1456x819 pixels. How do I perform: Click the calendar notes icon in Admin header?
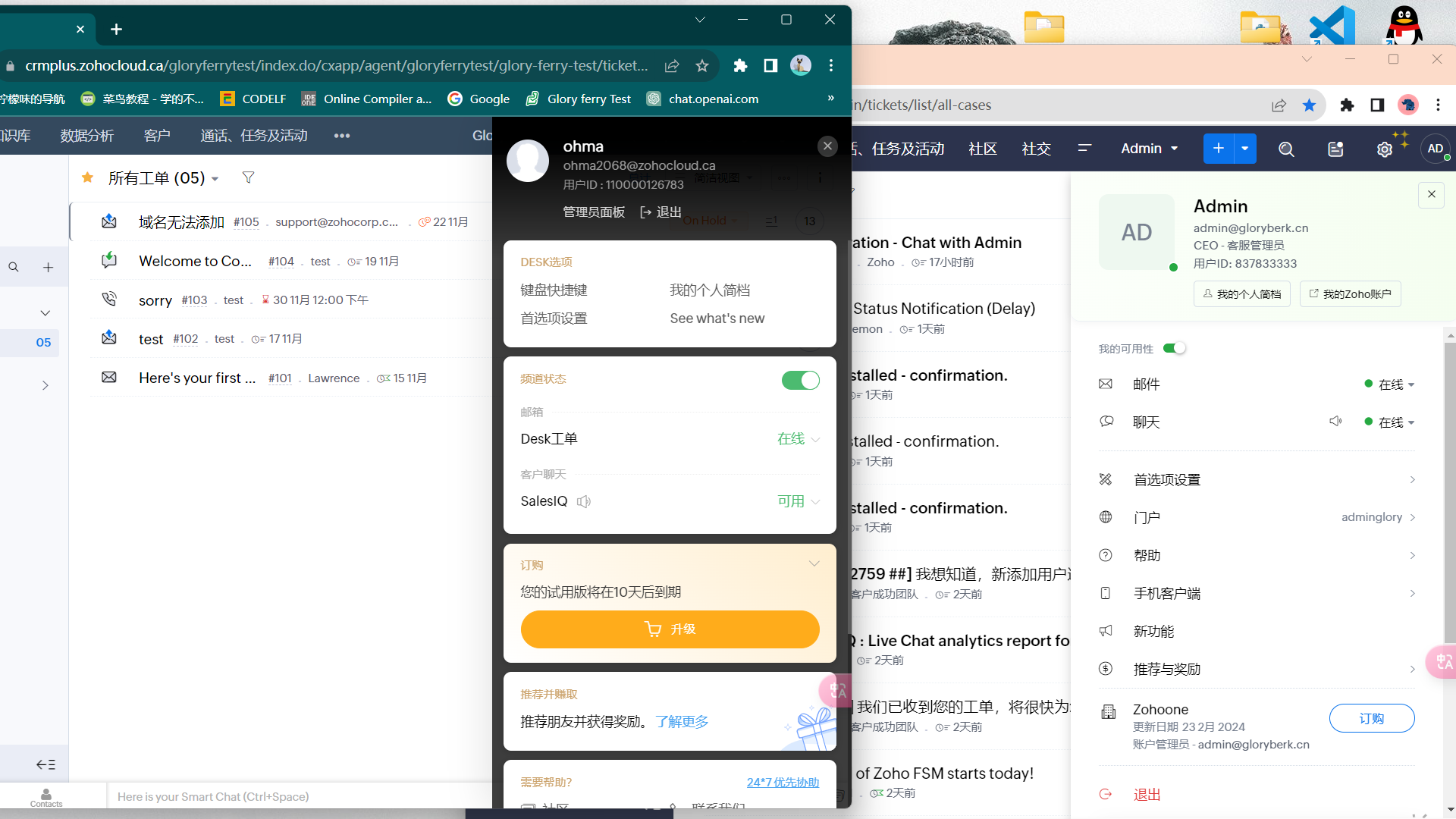(1335, 149)
